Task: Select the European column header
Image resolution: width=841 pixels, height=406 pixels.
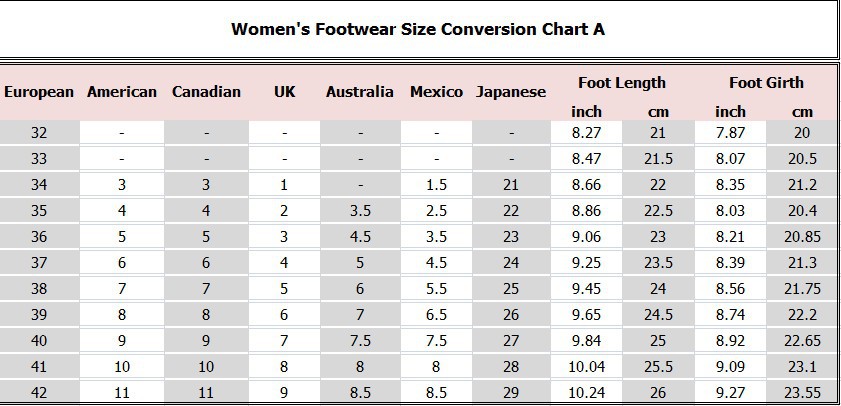Action: [x=39, y=92]
